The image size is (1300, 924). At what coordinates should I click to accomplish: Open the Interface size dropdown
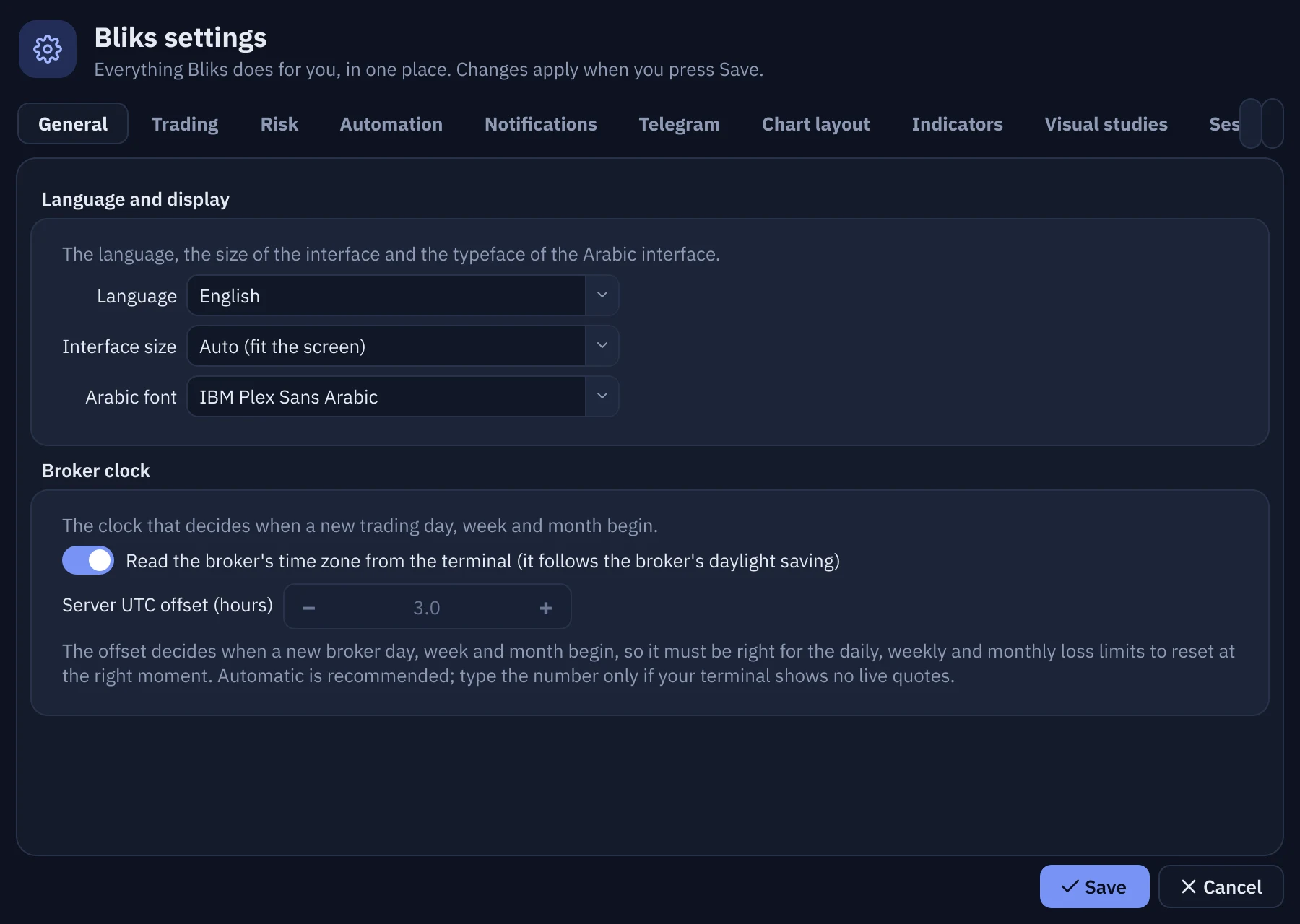click(403, 346)
